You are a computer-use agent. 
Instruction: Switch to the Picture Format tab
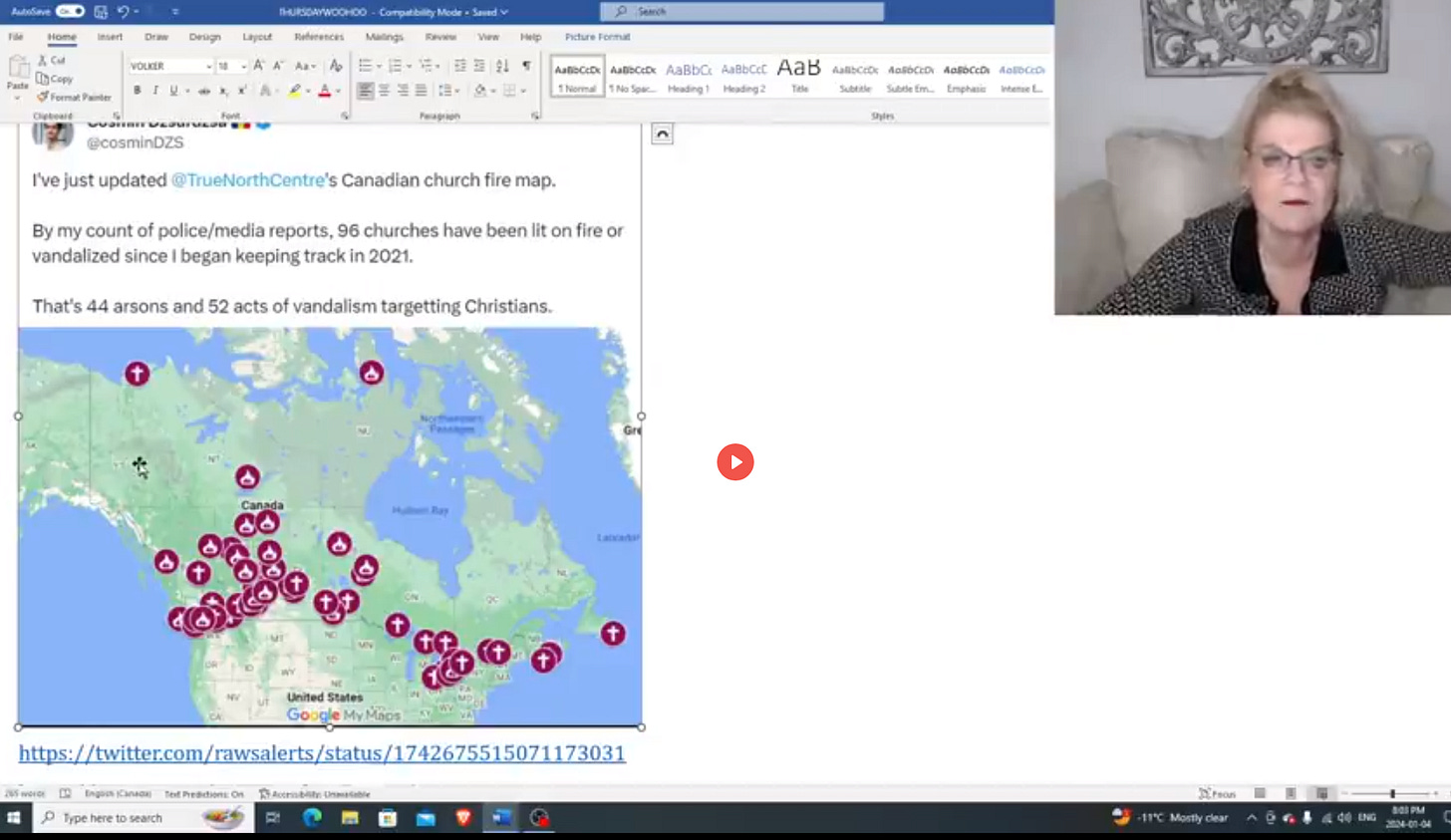coord(597,37)
